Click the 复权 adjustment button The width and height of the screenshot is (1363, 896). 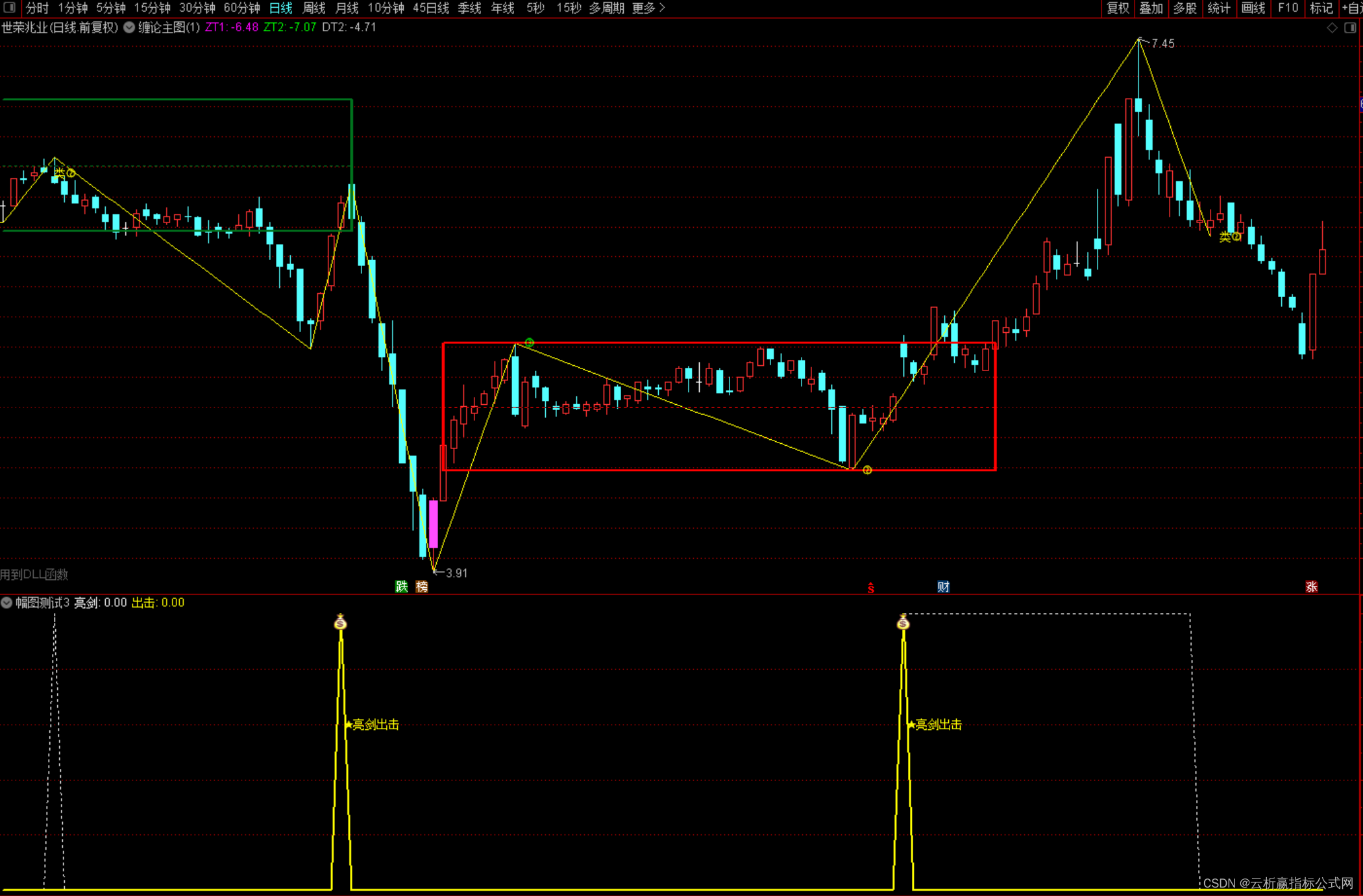[1118, 8]
